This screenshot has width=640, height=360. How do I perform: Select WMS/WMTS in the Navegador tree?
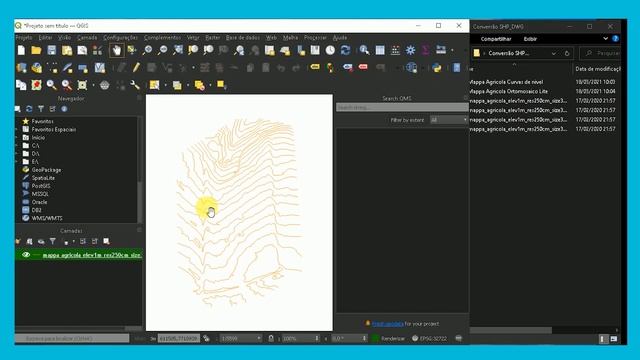47,218
